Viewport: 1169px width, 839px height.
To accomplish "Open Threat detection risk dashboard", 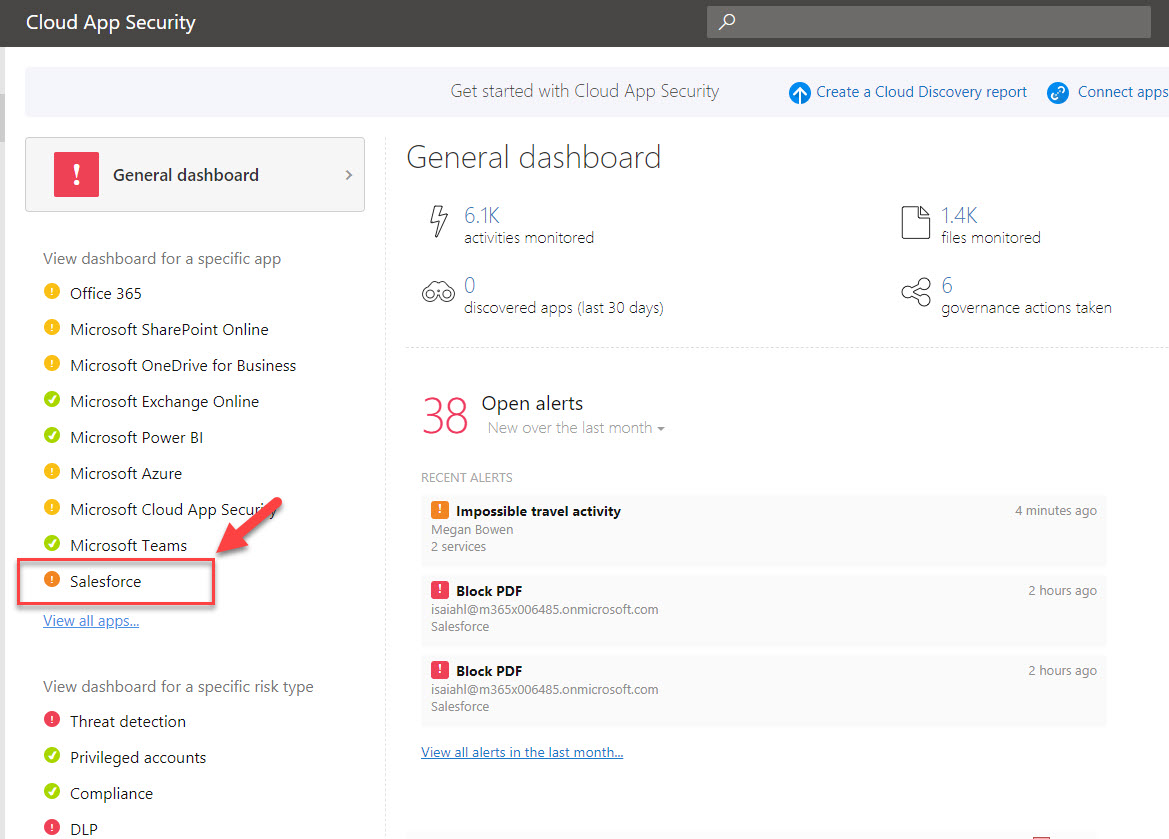I will [128, 721].
